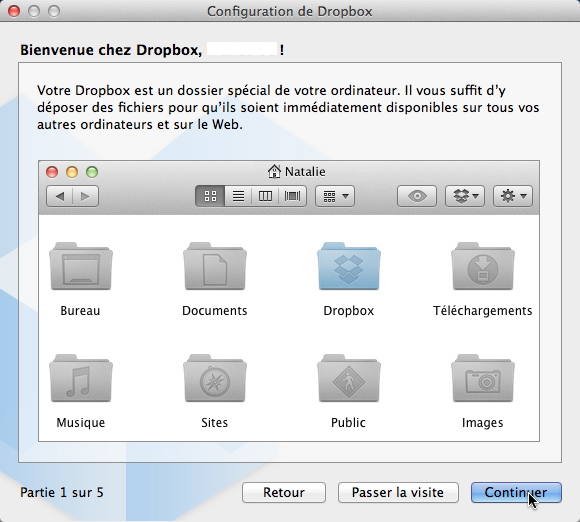Viewport: 580px width, 522px height.
Task: Open the blue Dropbox folder icon
Action: coord(349,266)
